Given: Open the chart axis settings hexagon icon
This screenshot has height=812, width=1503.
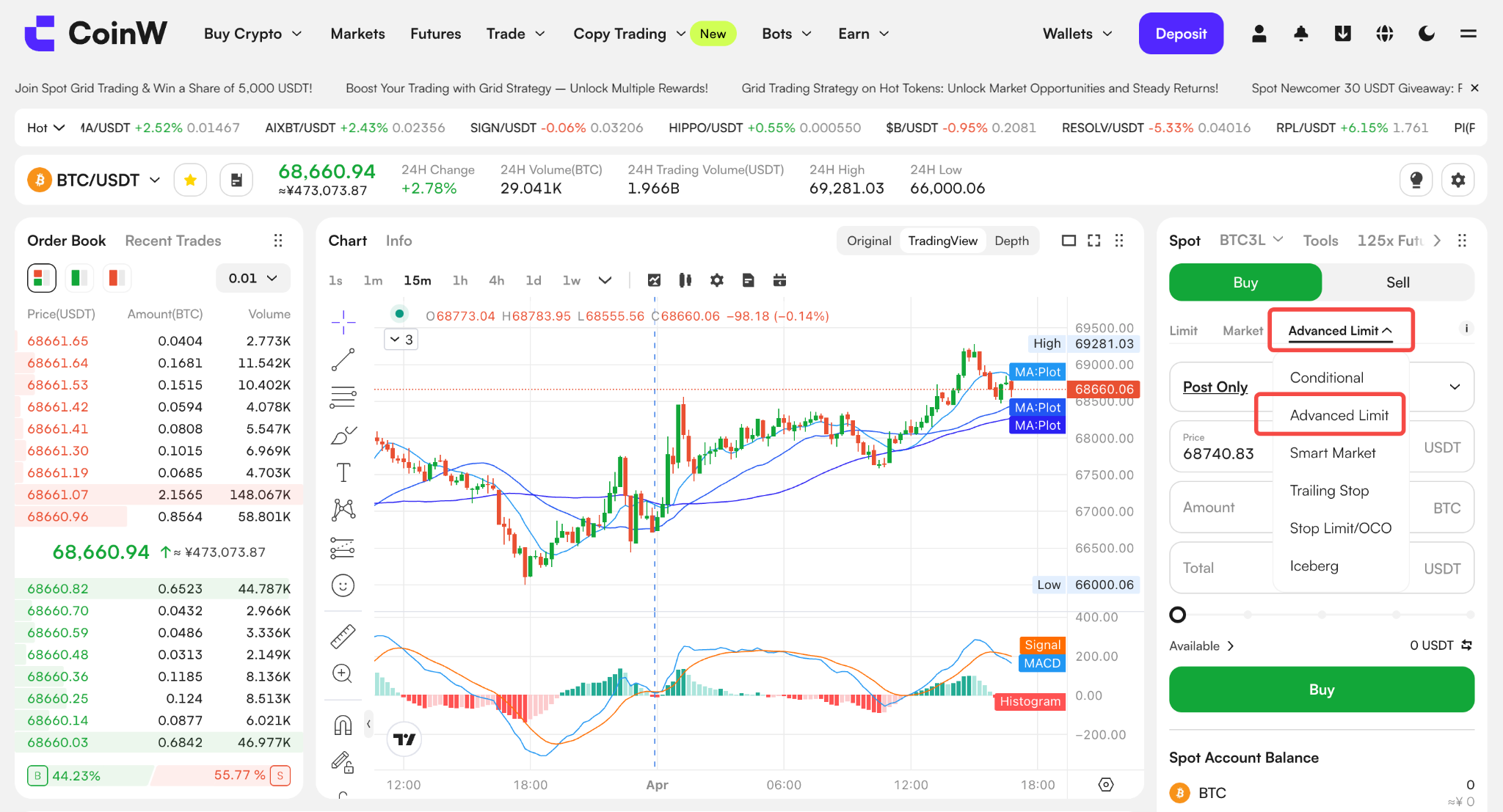Looking at the screenshot, I should coord(1106,785).
